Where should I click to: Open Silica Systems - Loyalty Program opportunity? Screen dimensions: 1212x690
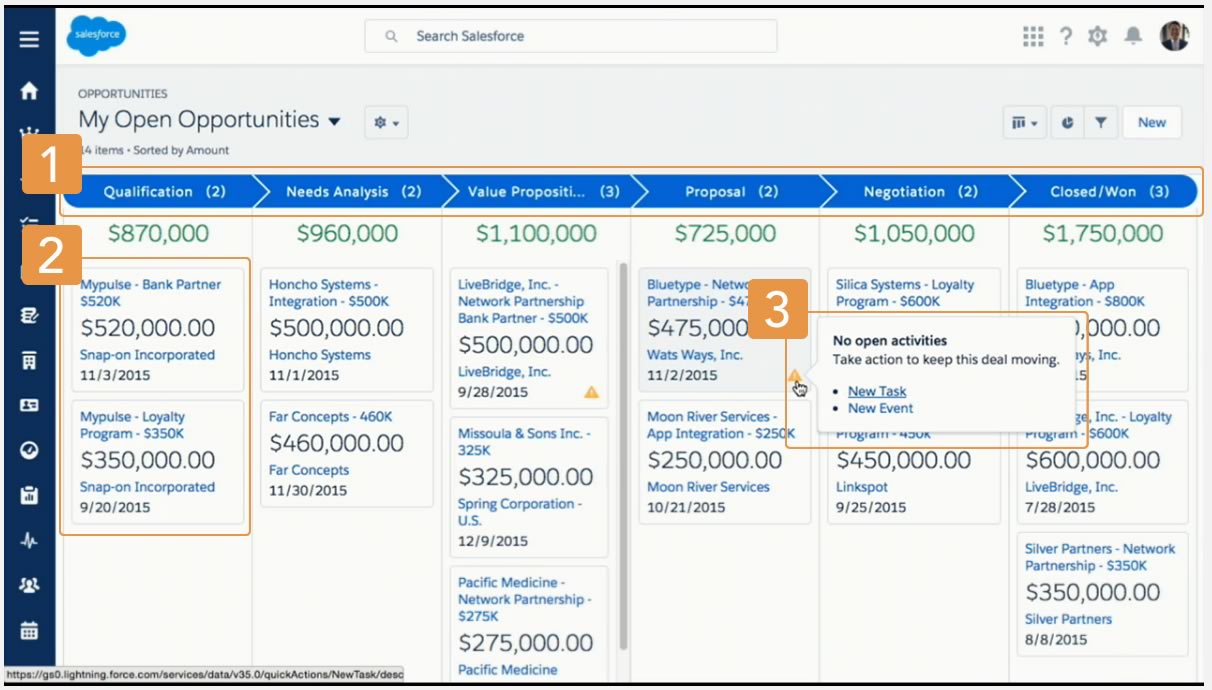pos(904,293)
